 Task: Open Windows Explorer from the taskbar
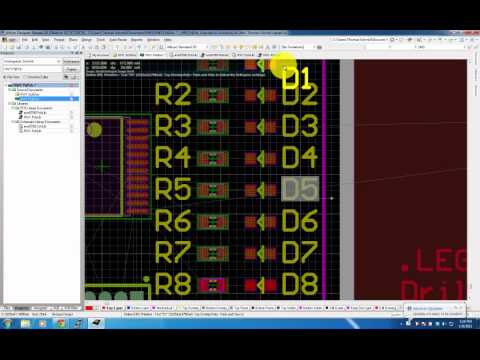tap(26, 323)
